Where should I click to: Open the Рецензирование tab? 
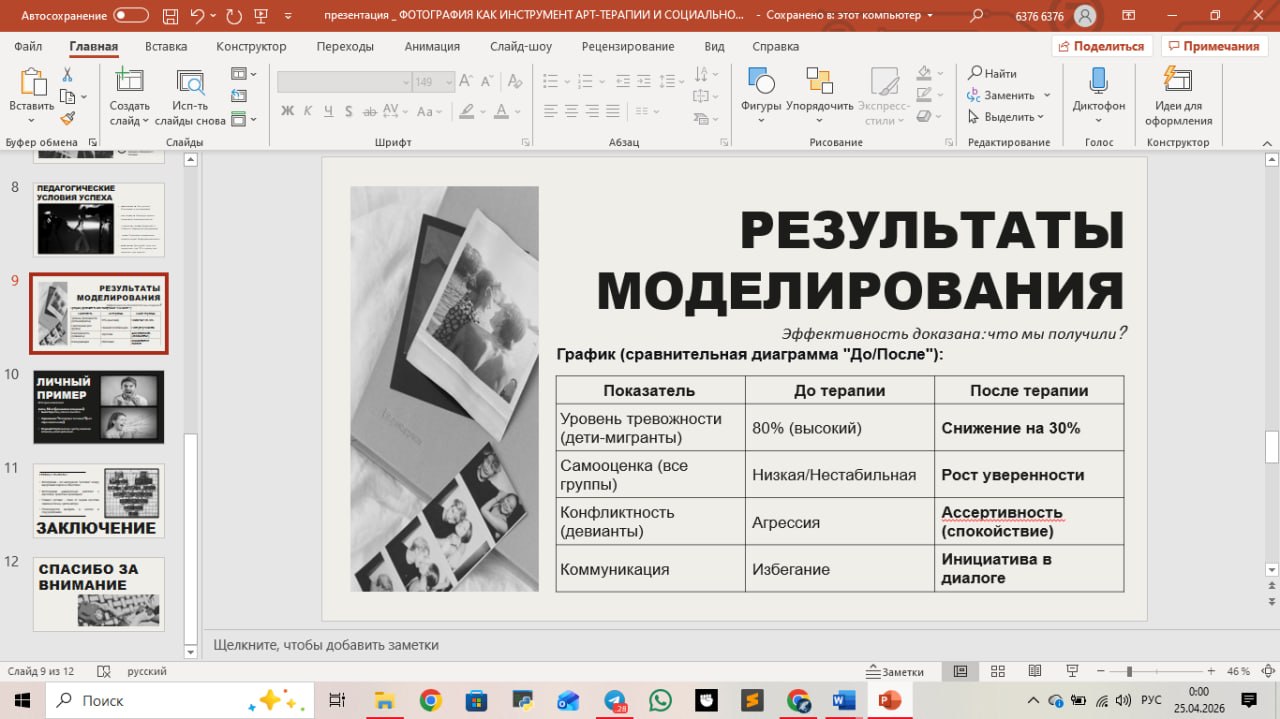pyautogui.click(x=628, y=46)
